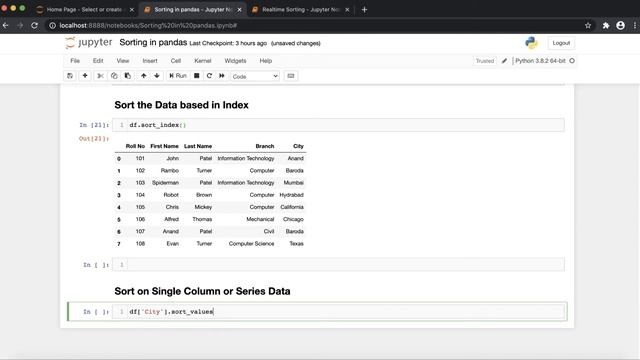Click the pencil edit mode icon
Image resolution: width=640 pixels, height=360 pixels.
504,61
